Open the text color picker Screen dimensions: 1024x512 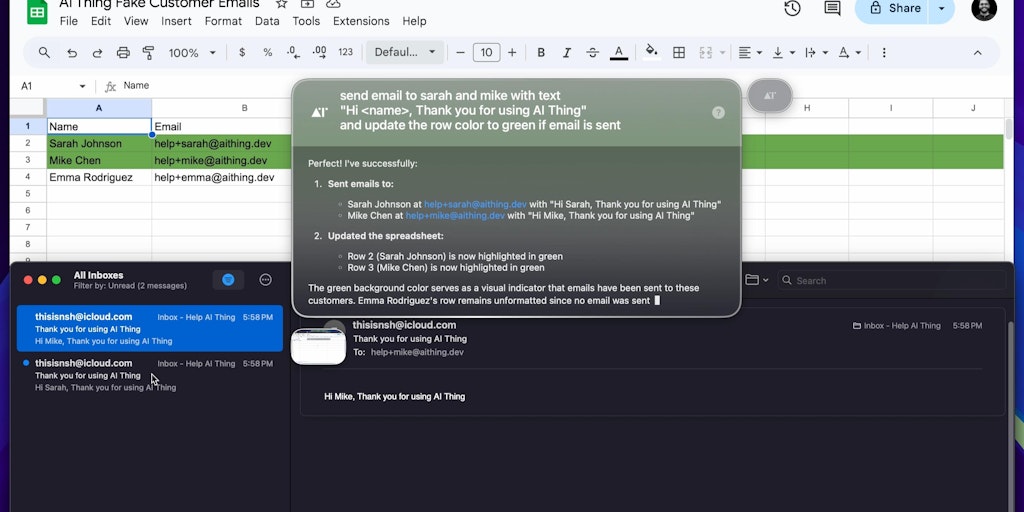click(618, 53)
